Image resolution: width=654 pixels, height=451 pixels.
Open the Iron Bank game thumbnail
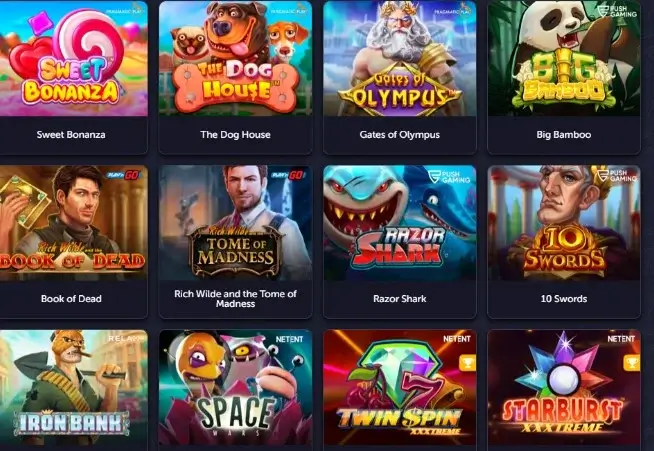pyautogui.click(x=73, y=388)
